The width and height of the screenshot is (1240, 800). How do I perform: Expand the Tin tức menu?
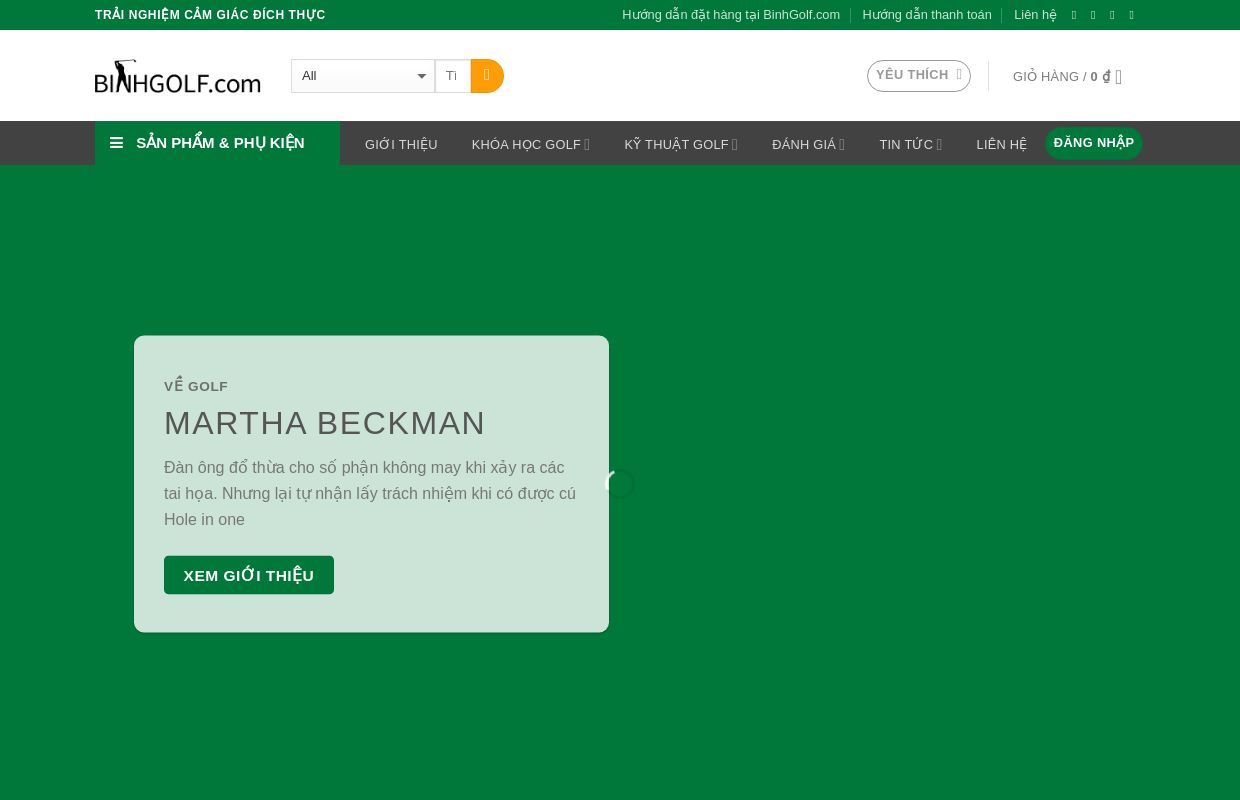click(x=910, y=144)
